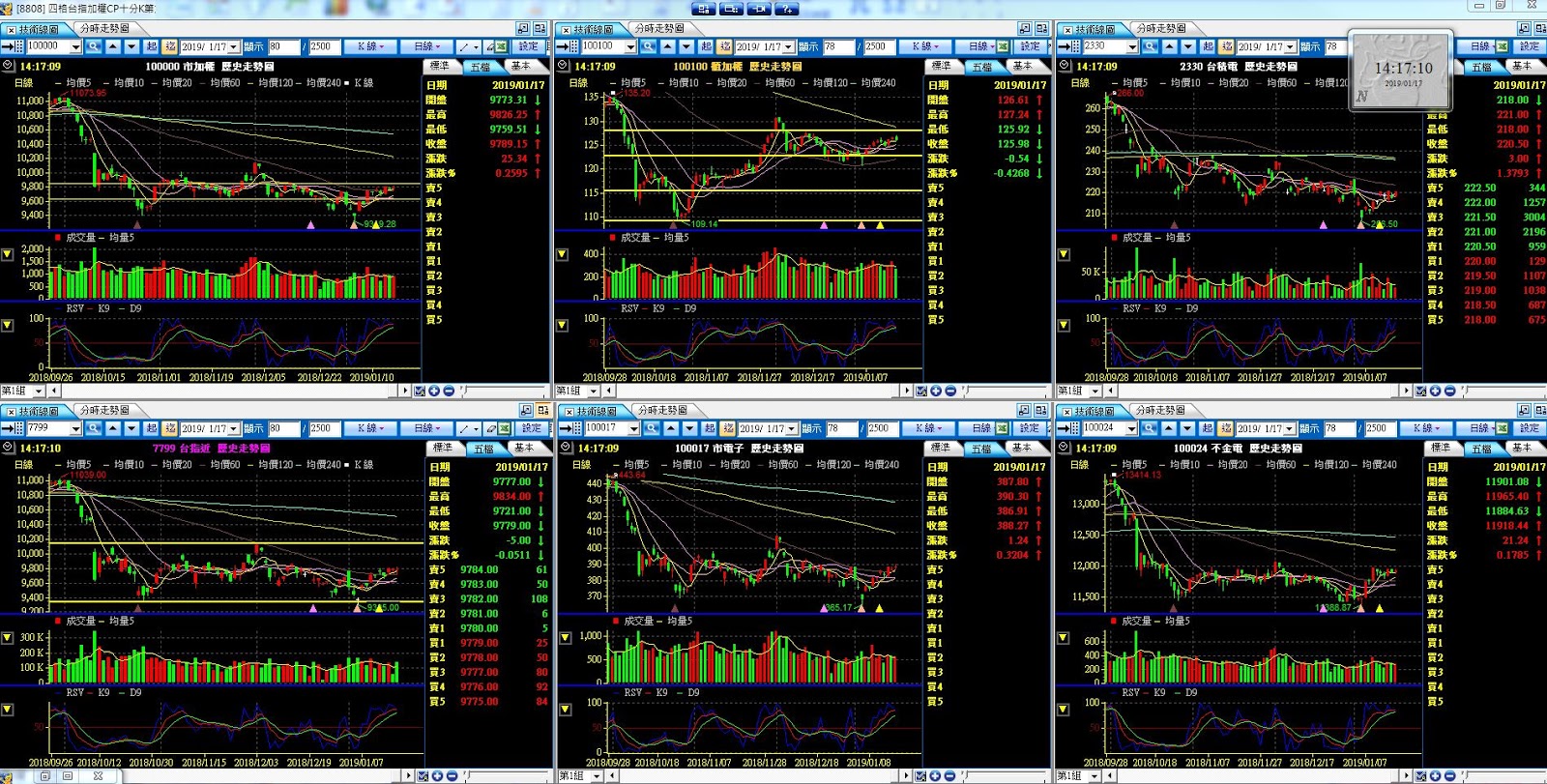Open the symbol code dropdown showing 100000
The image size is (1547, 784).
click(x=75, y=46)
